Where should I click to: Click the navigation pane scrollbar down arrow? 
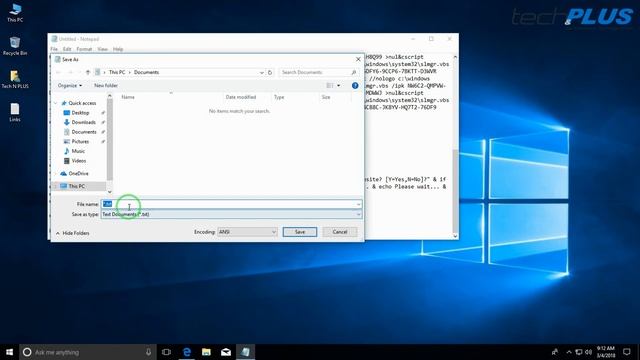[x=109, y=191]
